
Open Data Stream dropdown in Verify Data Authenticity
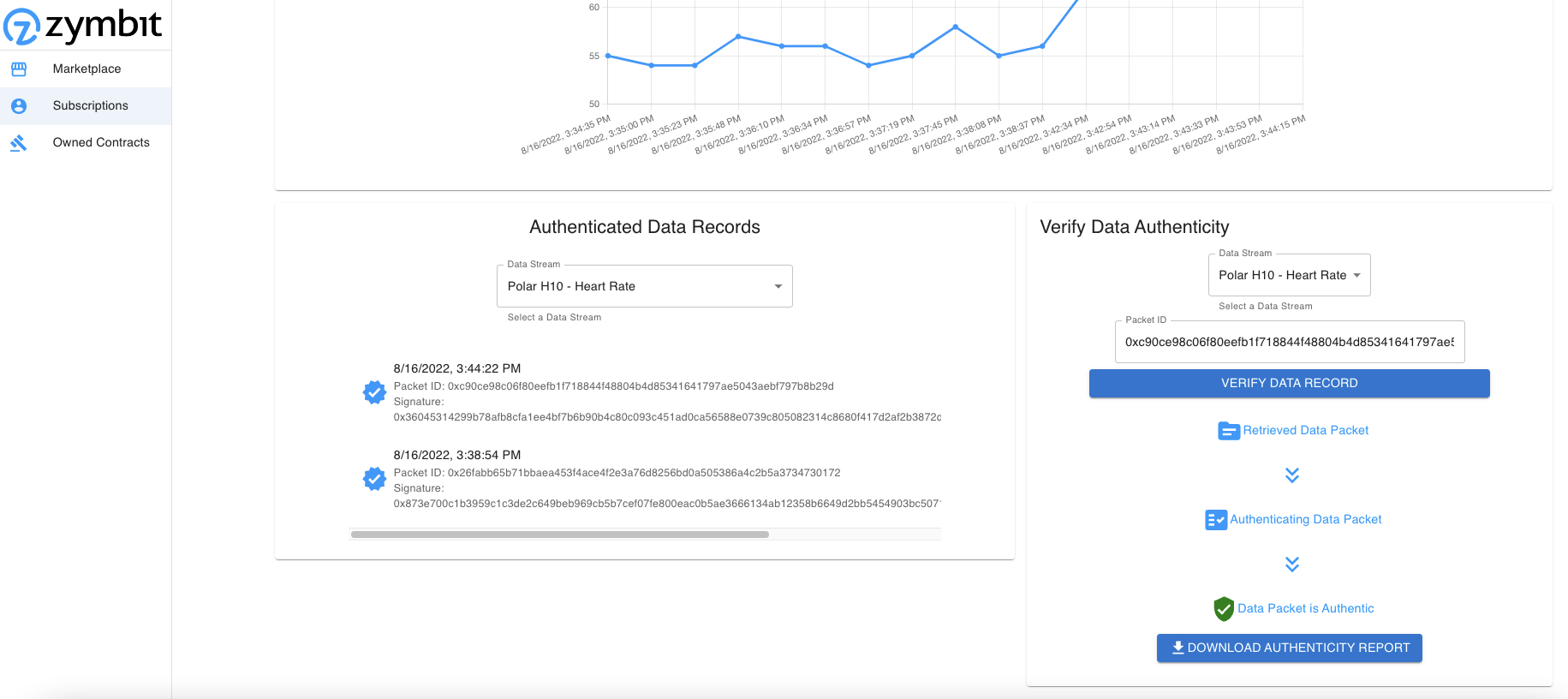pos(1289,275)
